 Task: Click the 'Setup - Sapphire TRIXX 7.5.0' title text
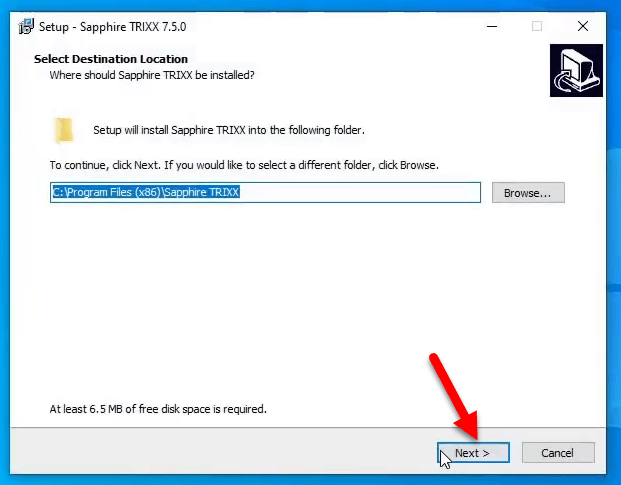pos(112,27)
